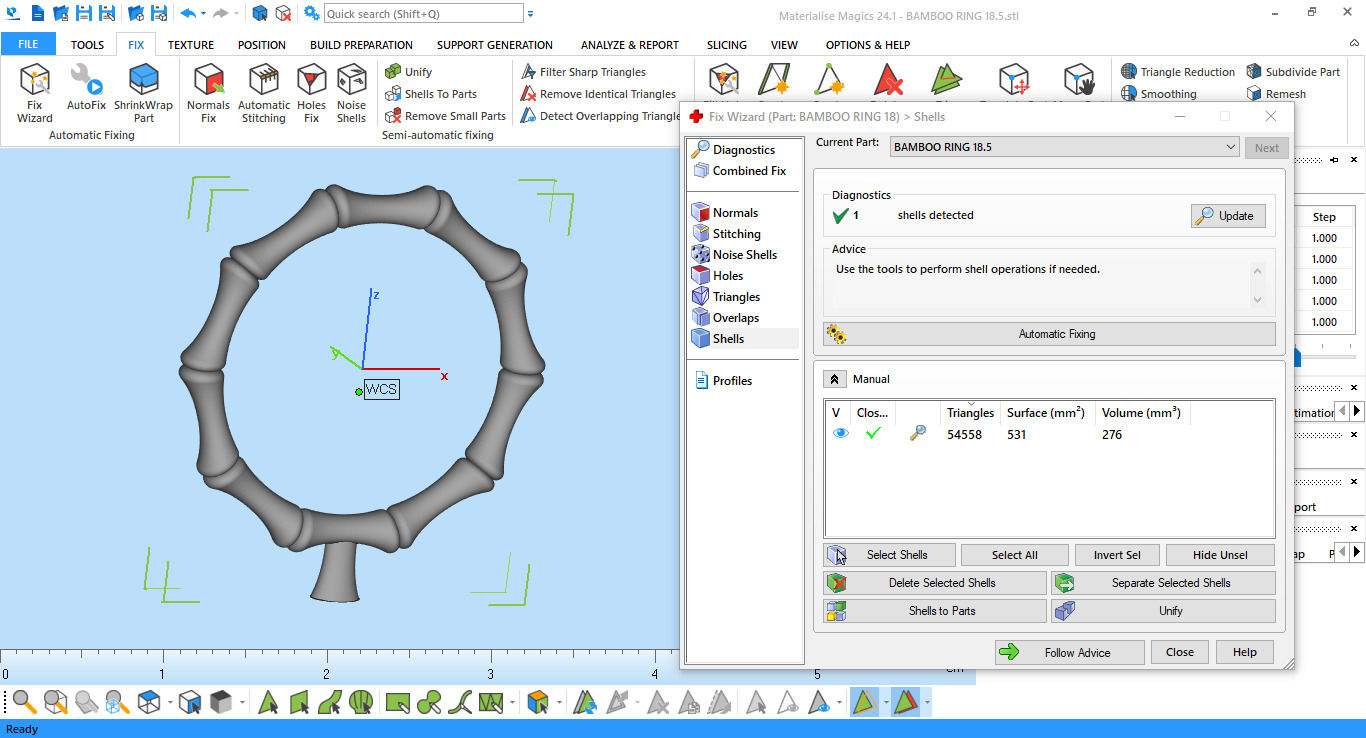Screen dimensions: 1366x738
Task: Click the settings gears icon beside Quick search
Action: [x=312, y=13]
